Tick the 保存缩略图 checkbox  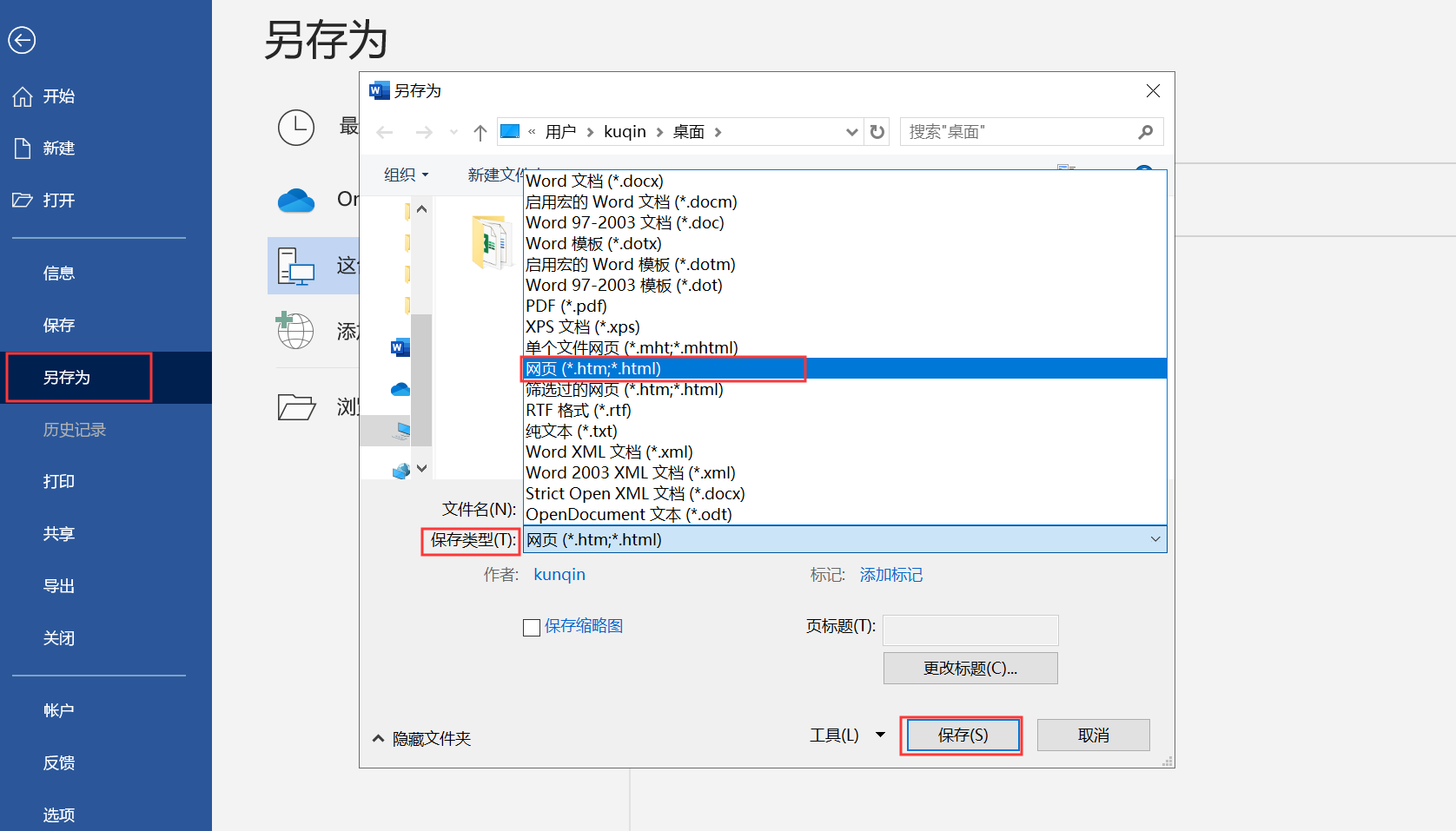pyautogui.click(x=532, y=628)
